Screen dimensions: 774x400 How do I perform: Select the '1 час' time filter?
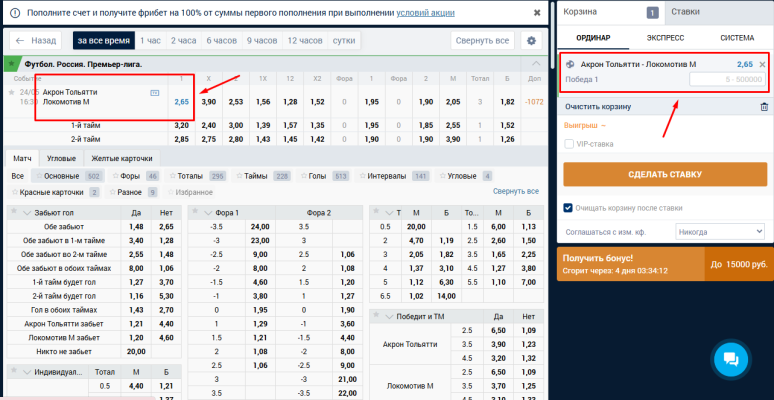[x=151, y=40]
